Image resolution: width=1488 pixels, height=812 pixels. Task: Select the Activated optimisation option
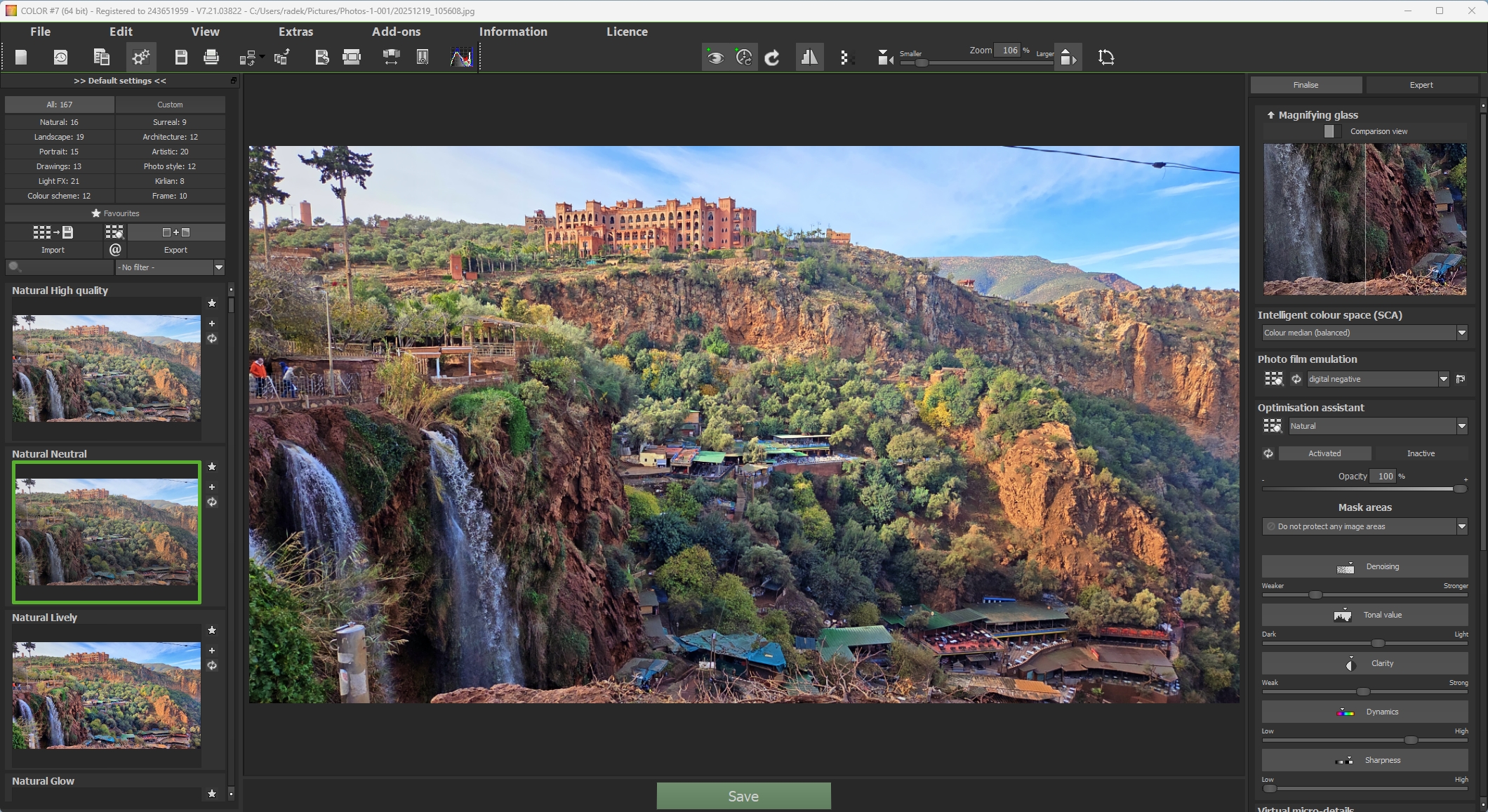[1324, 453]
